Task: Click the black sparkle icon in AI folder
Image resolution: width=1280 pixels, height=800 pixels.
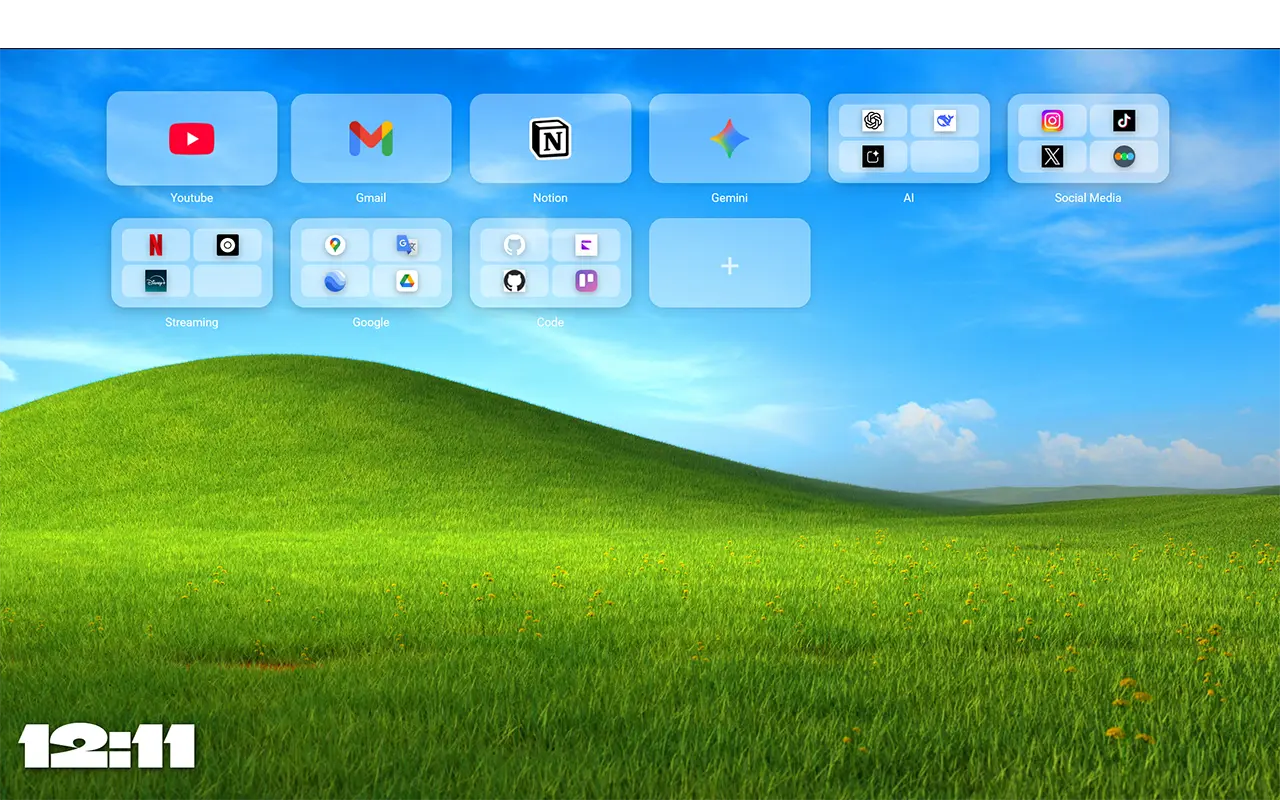Action: tap(873, 156)
